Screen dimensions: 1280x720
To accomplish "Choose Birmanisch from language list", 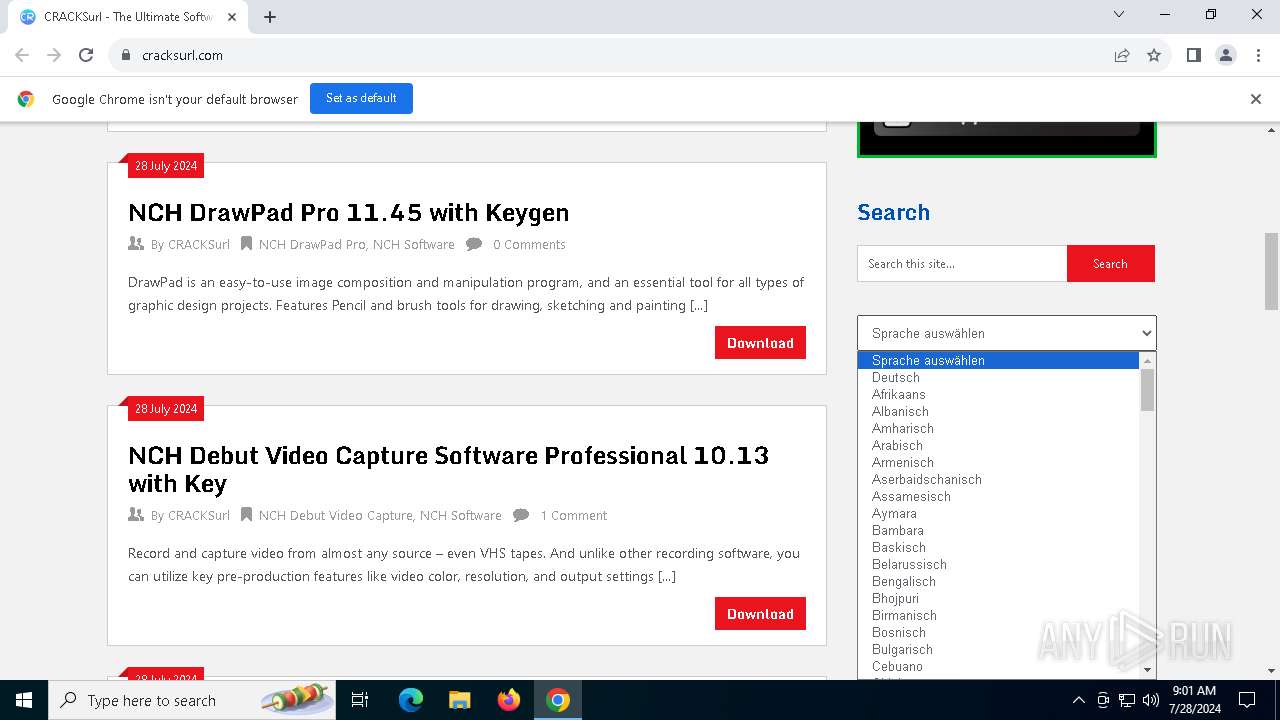I will pyautogui.click(x=998, y=615).
